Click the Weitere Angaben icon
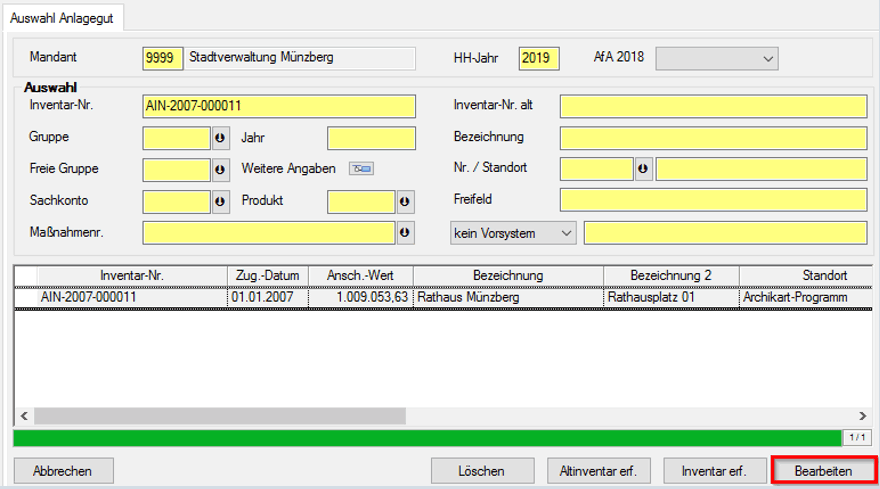Screen dimensions: 880x489 (x=360, y=169)
